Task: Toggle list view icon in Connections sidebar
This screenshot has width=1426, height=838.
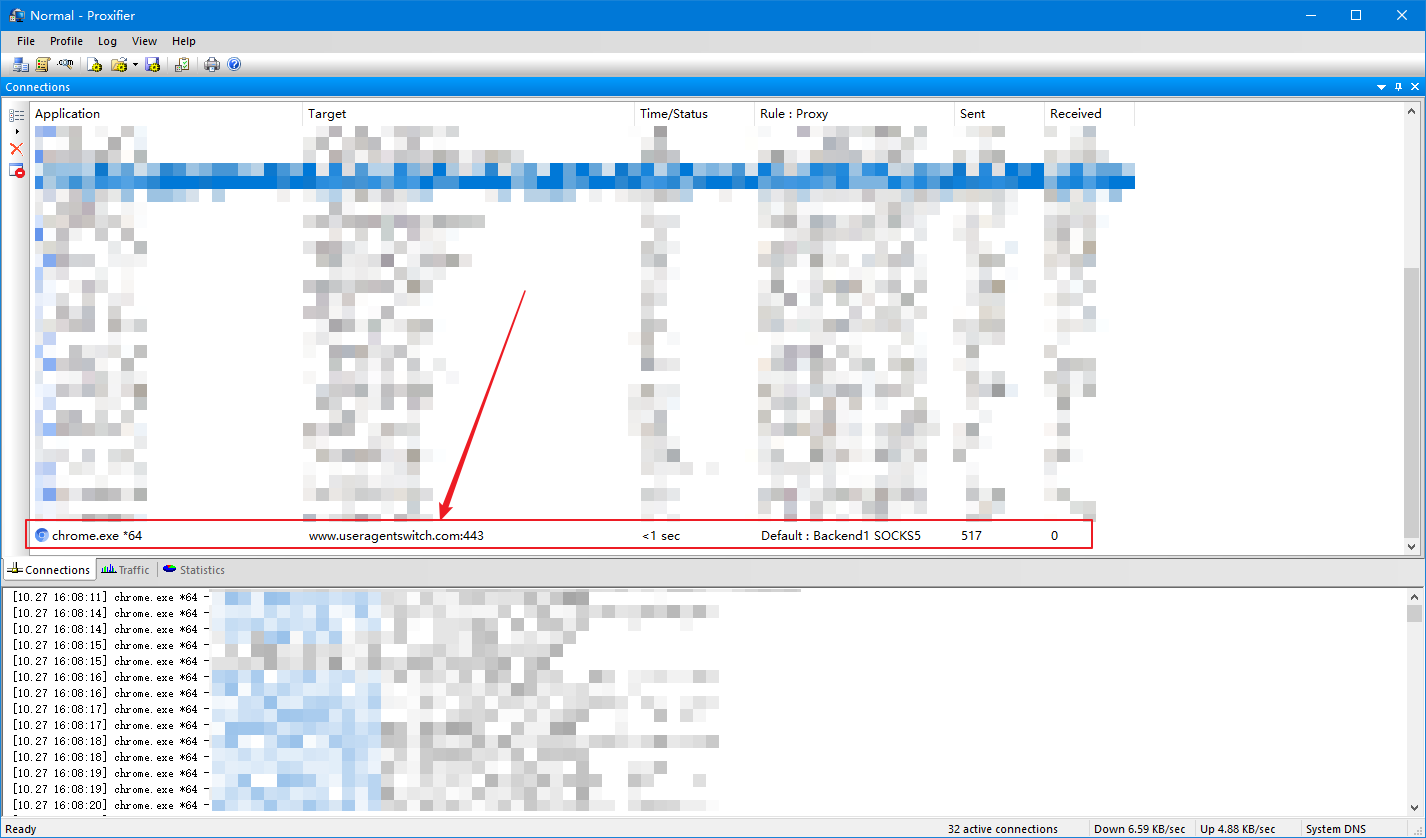Action: pyautogui.click(x=16, y=116)
